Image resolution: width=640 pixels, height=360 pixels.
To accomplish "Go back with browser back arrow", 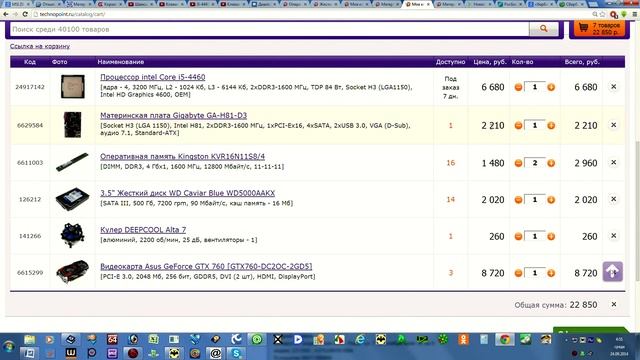I will point(6,14).
